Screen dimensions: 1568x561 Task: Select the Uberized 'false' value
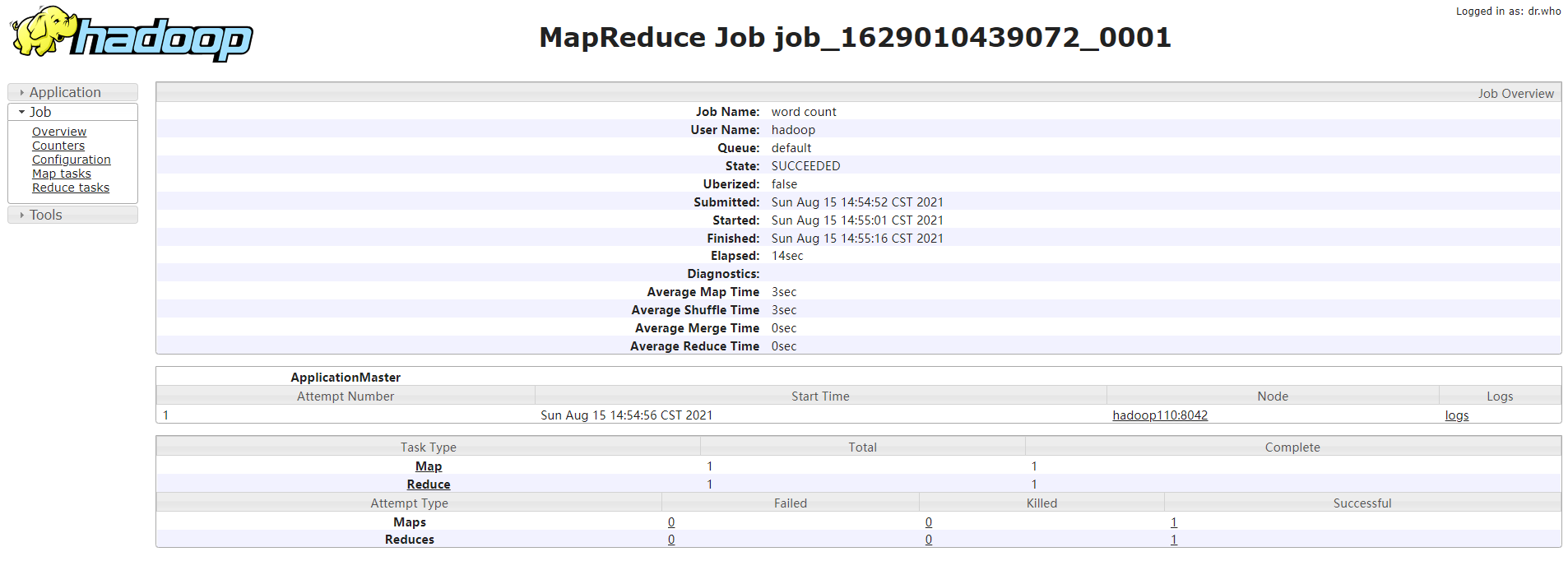tap(784, 184)
